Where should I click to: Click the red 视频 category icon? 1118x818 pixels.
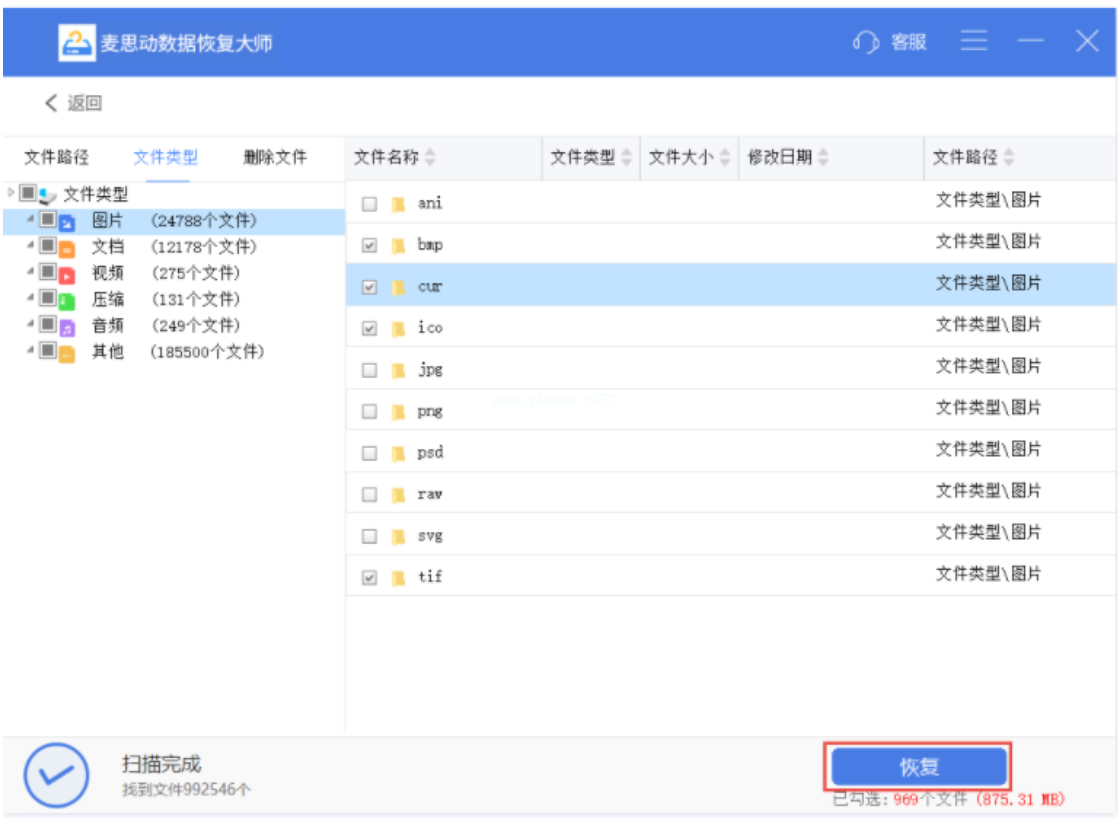(67, 274)
